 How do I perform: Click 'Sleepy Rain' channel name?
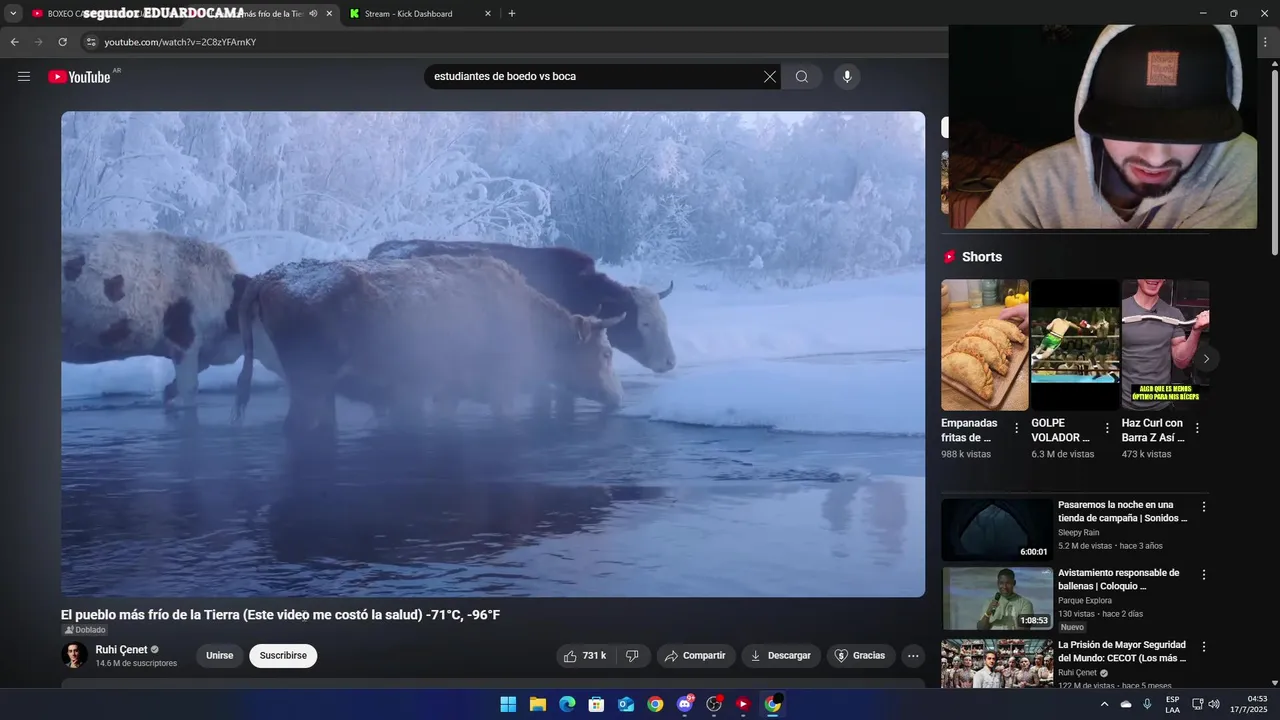1078,533
